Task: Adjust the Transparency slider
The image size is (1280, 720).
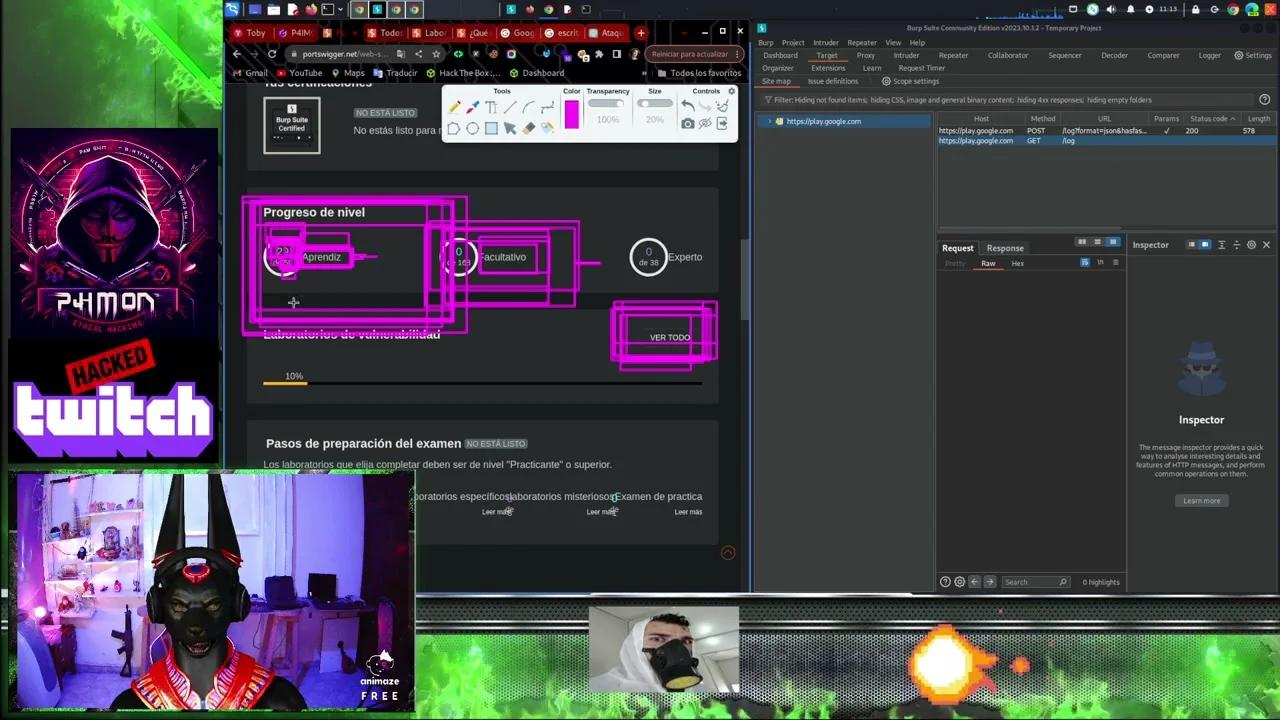Action: pyautogui.click(x=607, y=104)
